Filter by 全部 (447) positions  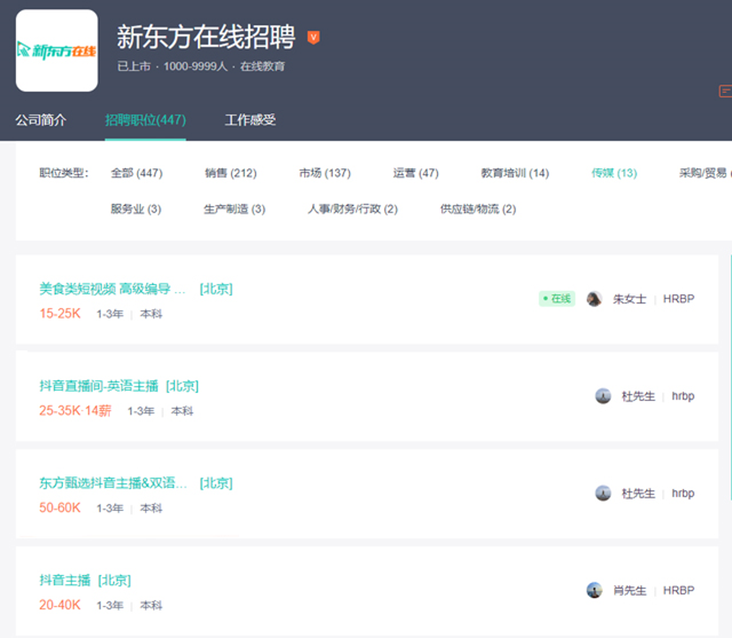137,173
